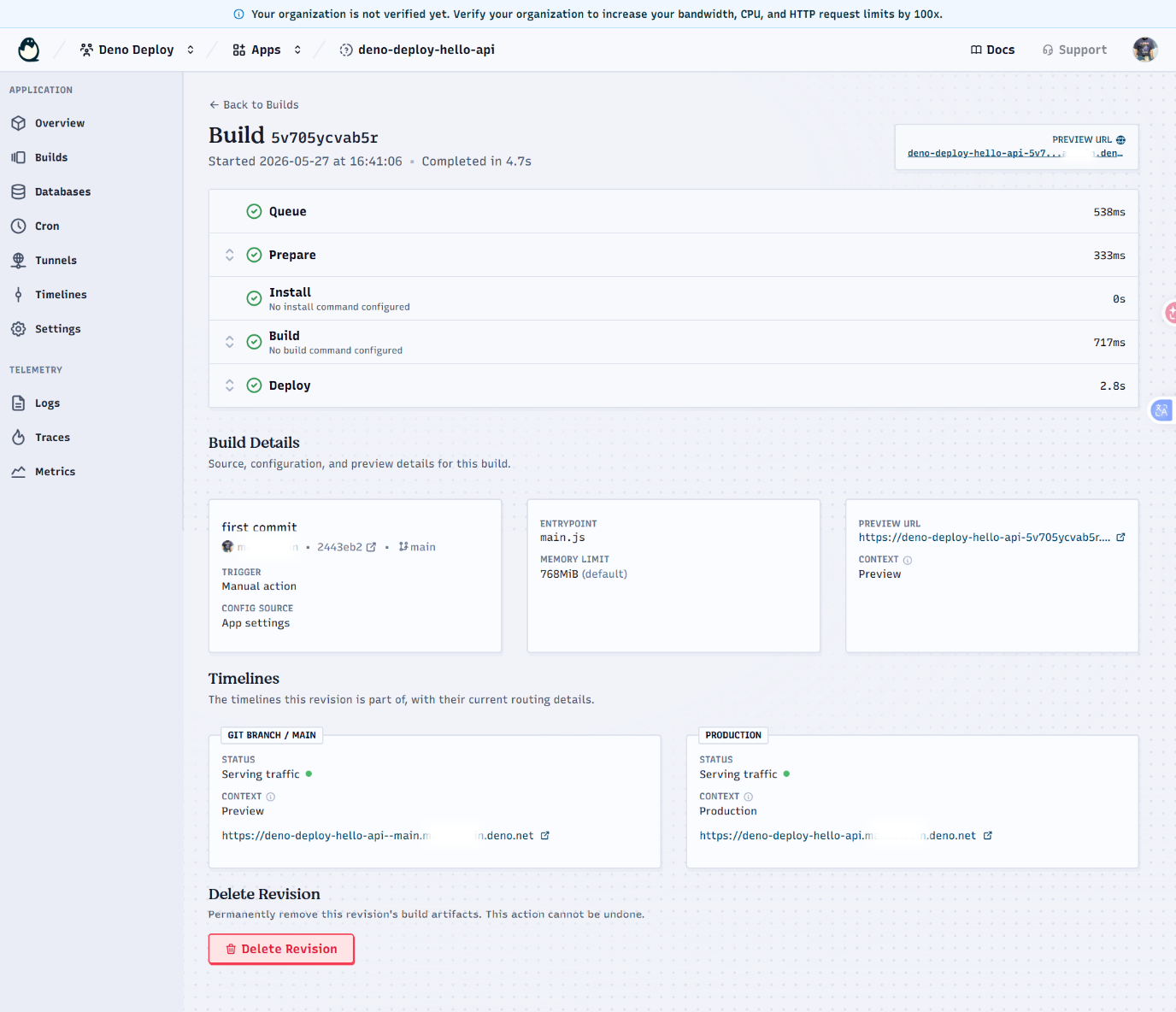
Task: Open the git branch main deployment URL
Action: [x=378, y=836]
